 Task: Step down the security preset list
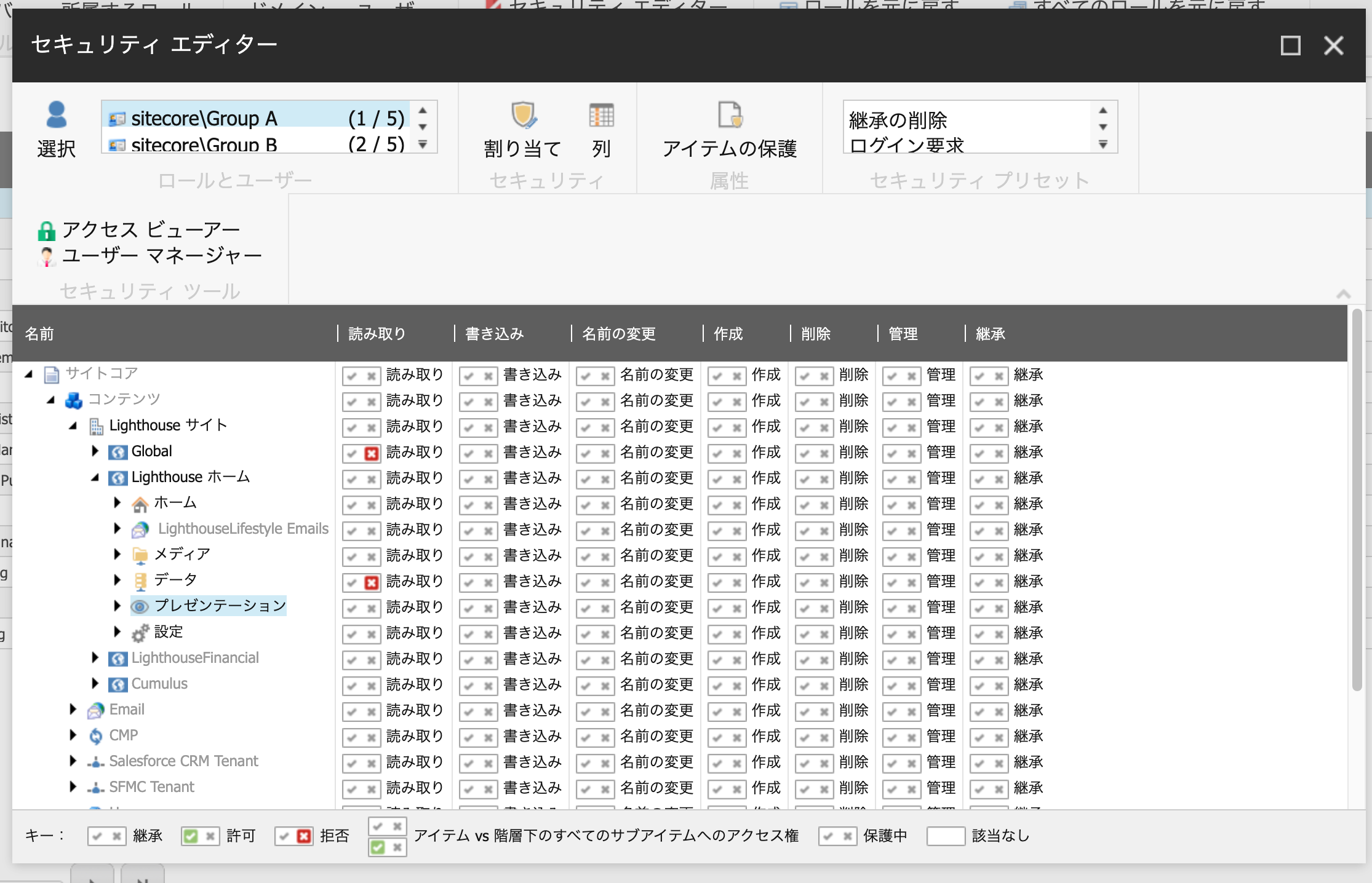tap(1103, 127)
